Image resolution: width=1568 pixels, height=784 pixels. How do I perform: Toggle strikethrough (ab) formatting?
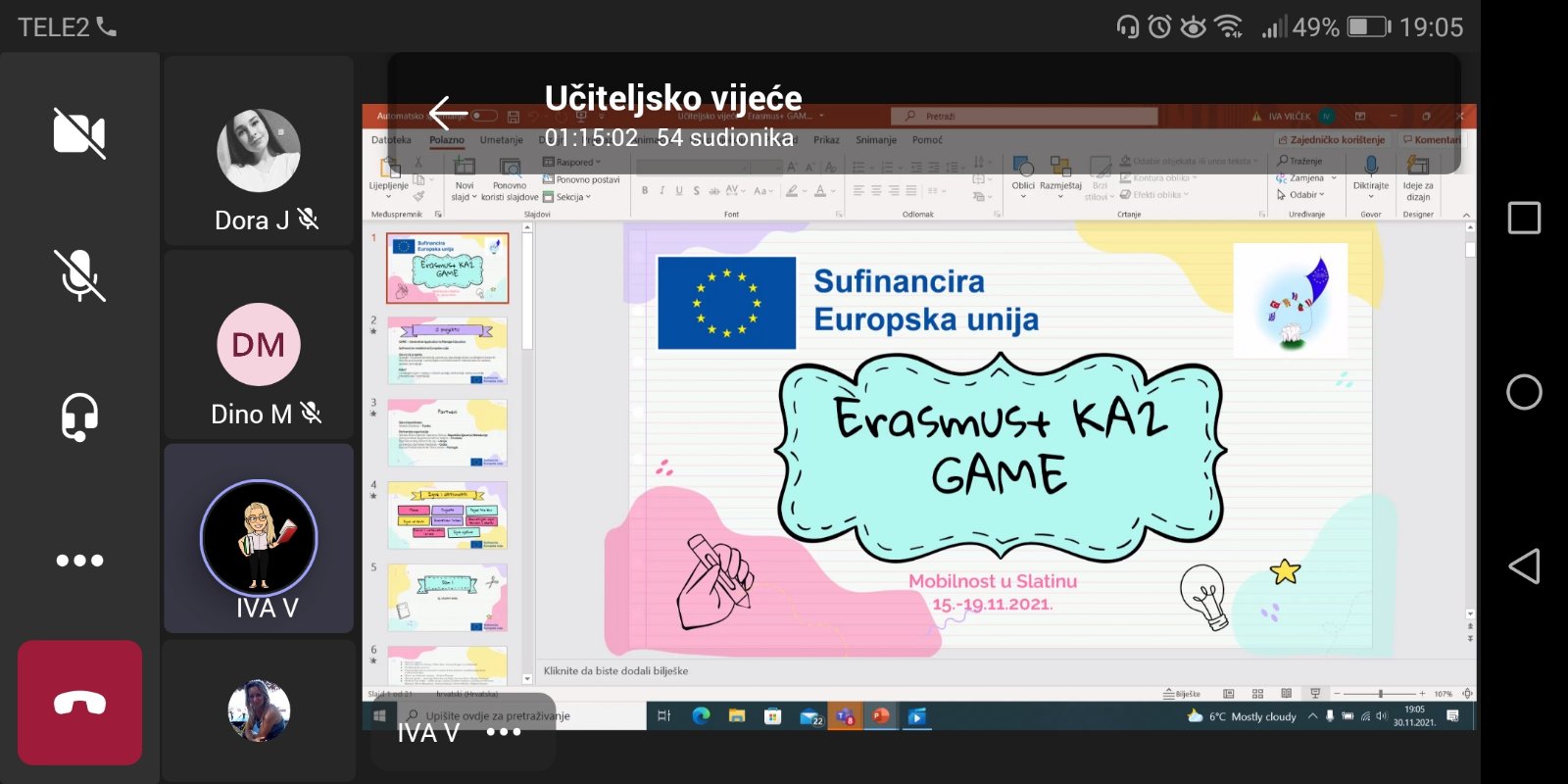[713, 191]
